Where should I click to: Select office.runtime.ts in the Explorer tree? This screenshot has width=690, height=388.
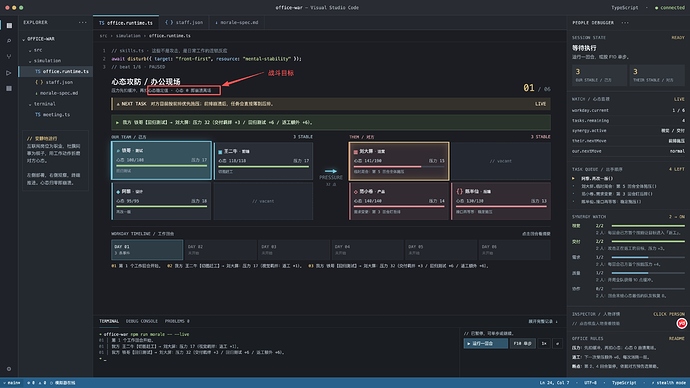(x=56, y=71)
